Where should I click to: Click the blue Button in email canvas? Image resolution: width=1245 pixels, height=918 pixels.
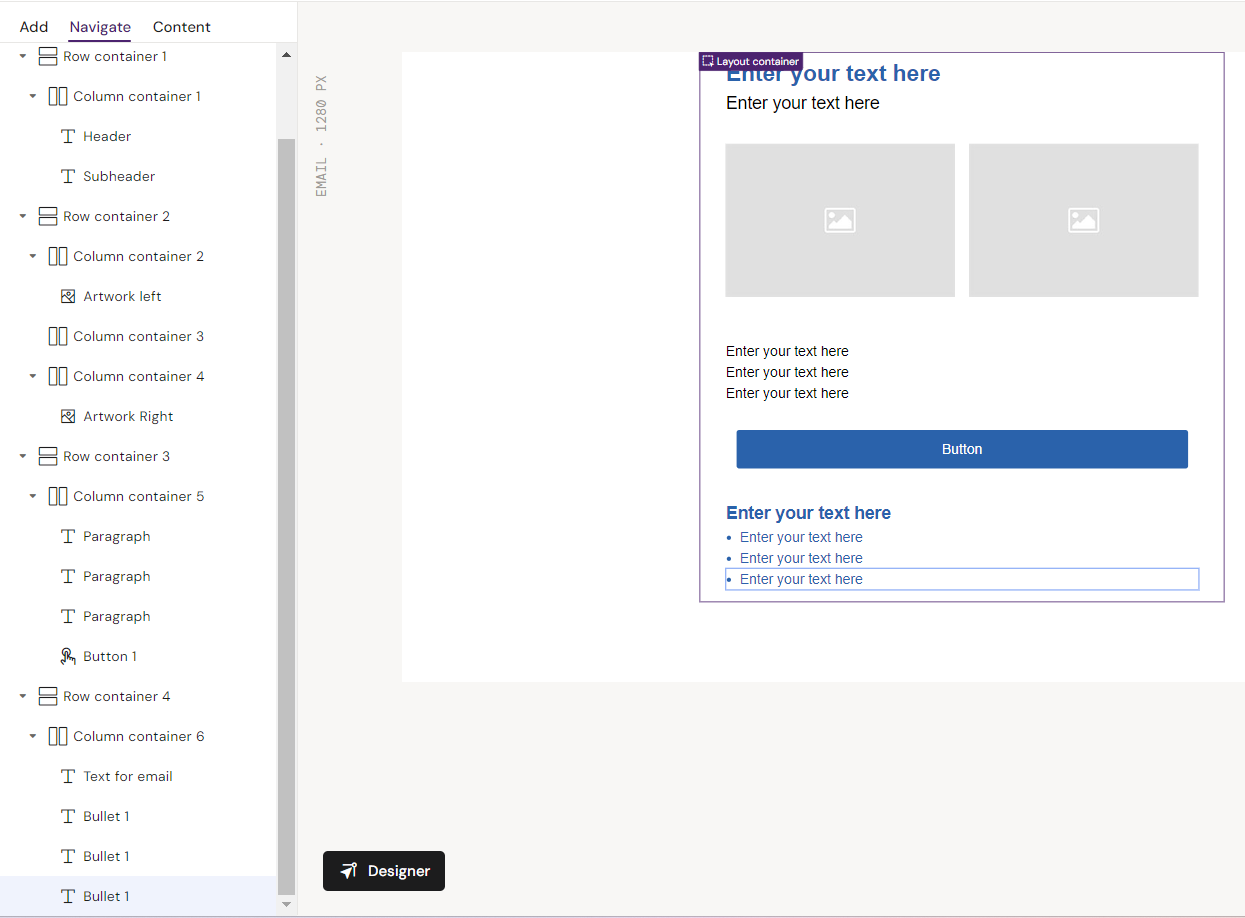click(961, 450)
